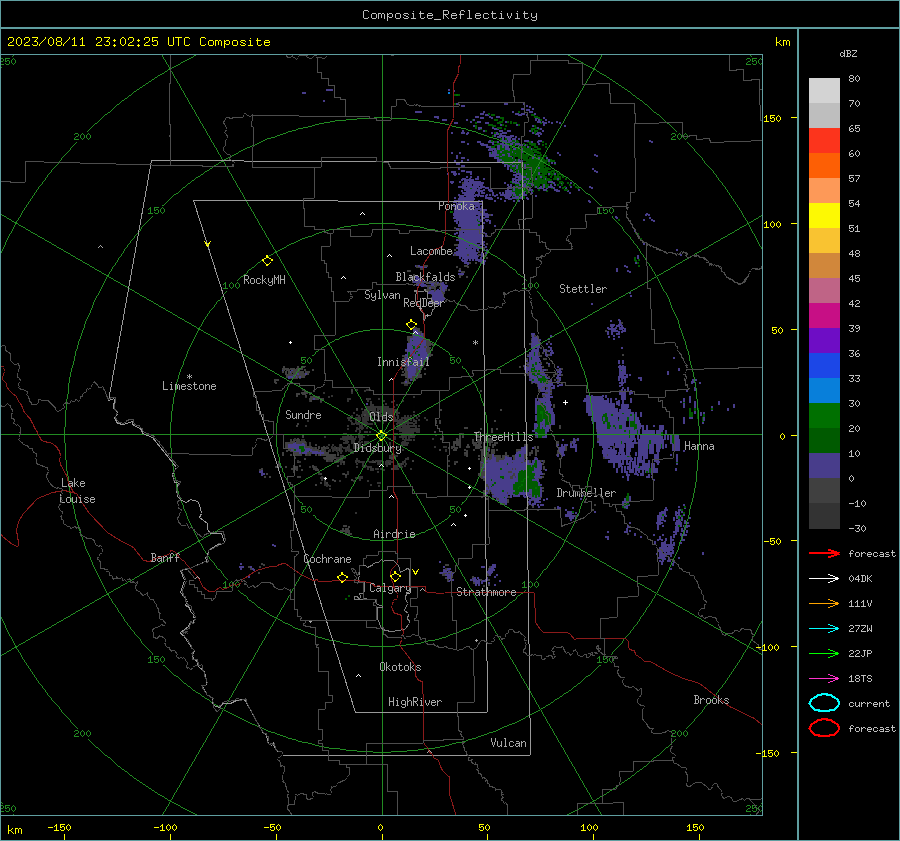Click the yellow diamond marker above Calgary

395,576
